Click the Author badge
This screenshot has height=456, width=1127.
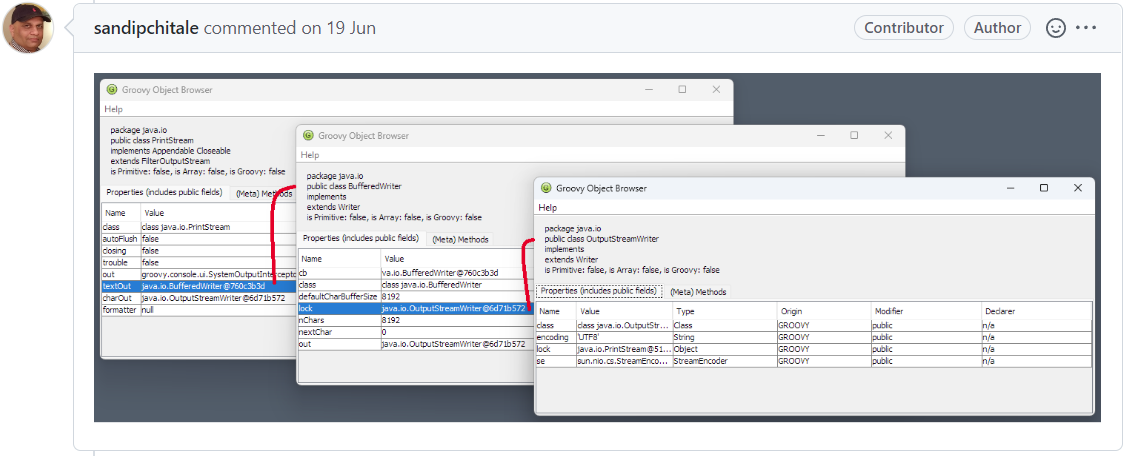[x=997, y=28]
